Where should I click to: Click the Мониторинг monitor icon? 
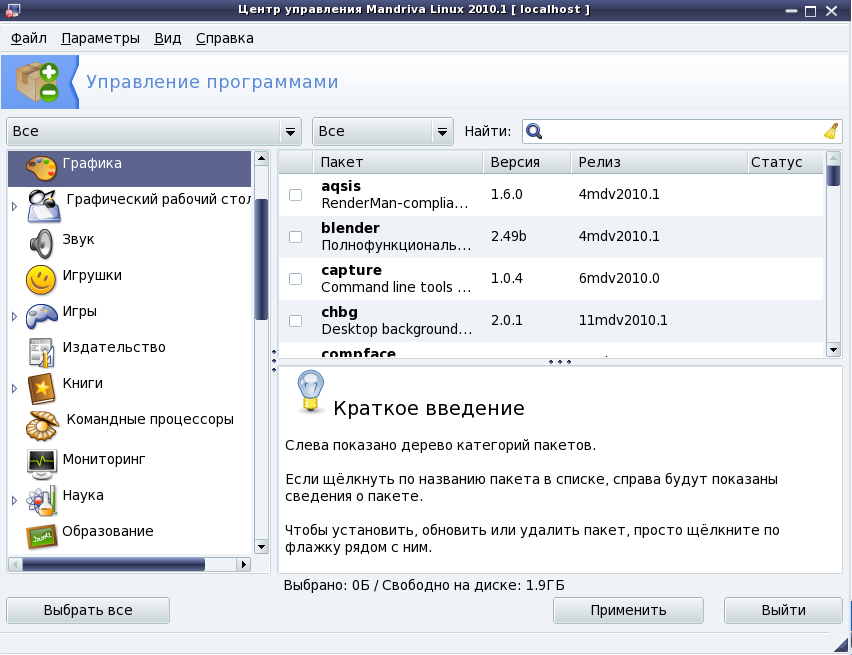[42, 464]
